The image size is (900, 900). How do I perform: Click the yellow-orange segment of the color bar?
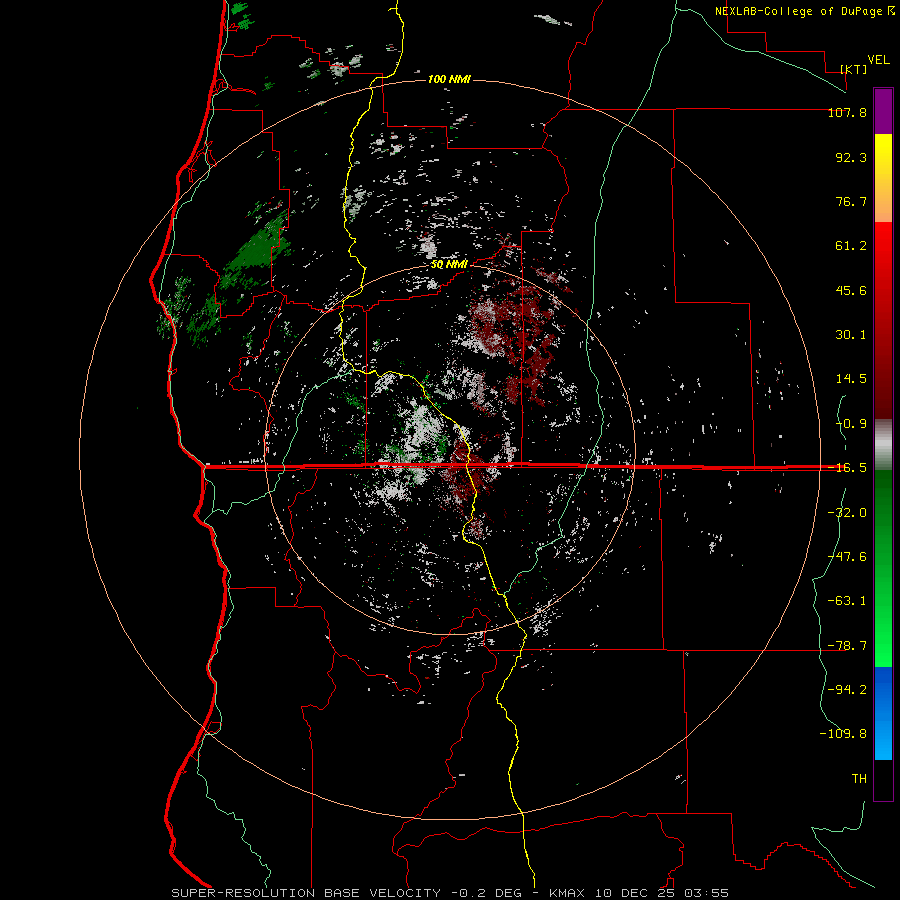click(883, 178)
